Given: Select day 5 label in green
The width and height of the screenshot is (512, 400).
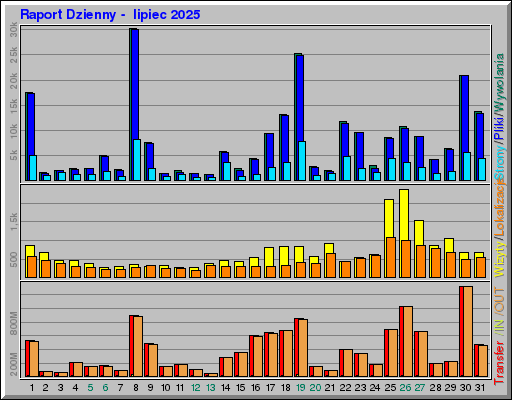Looking at the screenshot, I should [x=90, y=388].
